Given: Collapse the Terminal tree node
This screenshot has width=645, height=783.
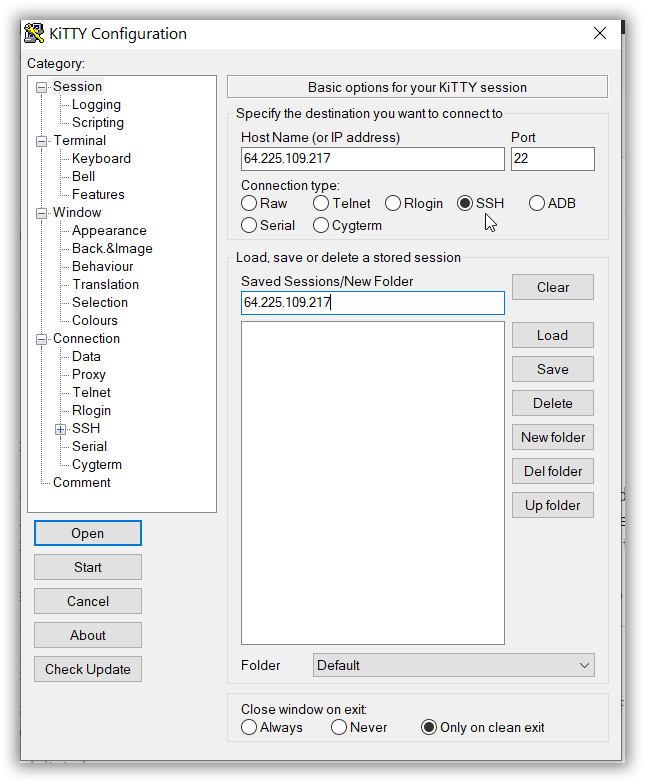Looking at the screenshot, I should pos(41,141).
